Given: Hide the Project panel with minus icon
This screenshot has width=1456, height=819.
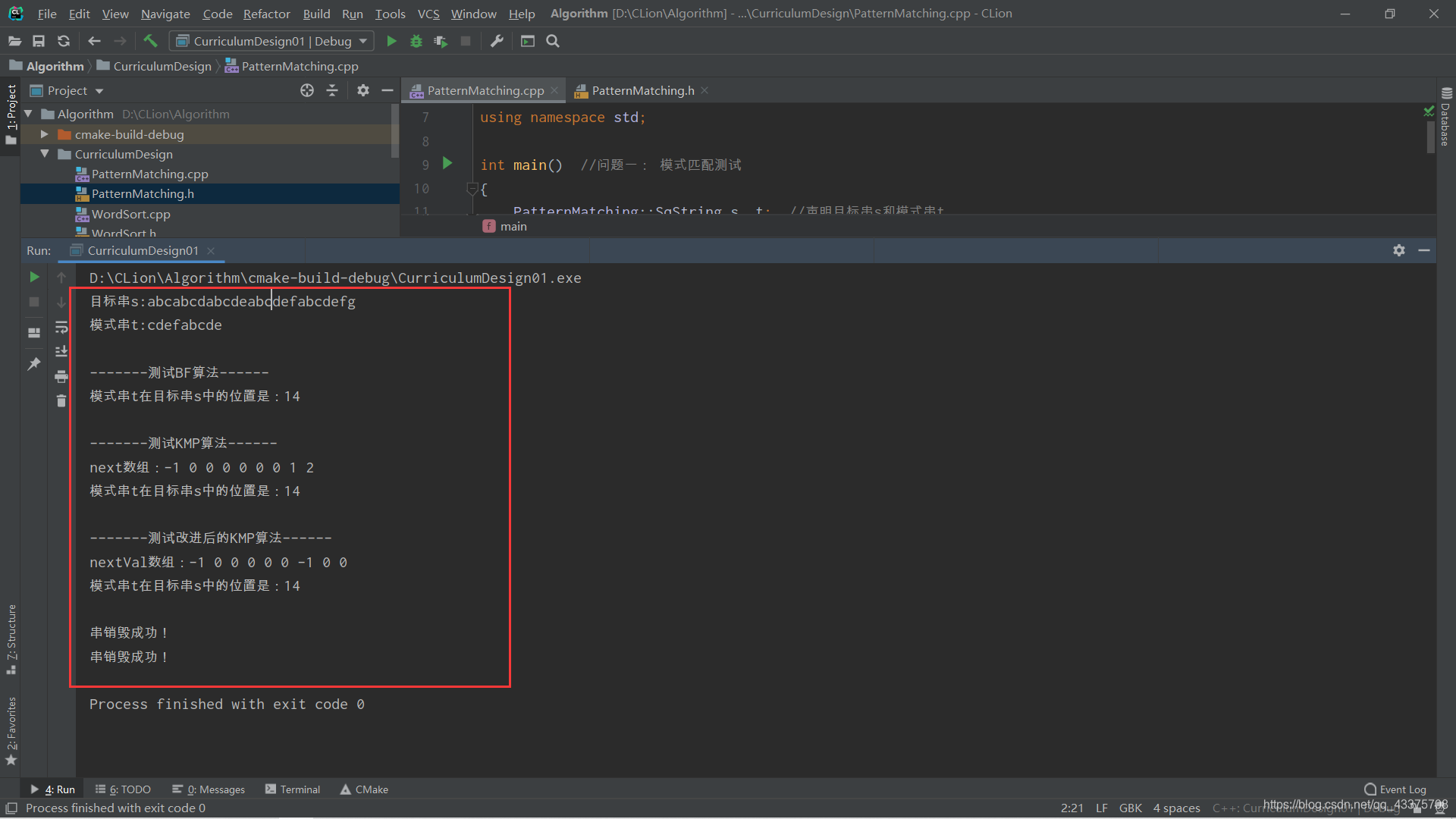Looking at the screenshot, I should tap(388, 91).
